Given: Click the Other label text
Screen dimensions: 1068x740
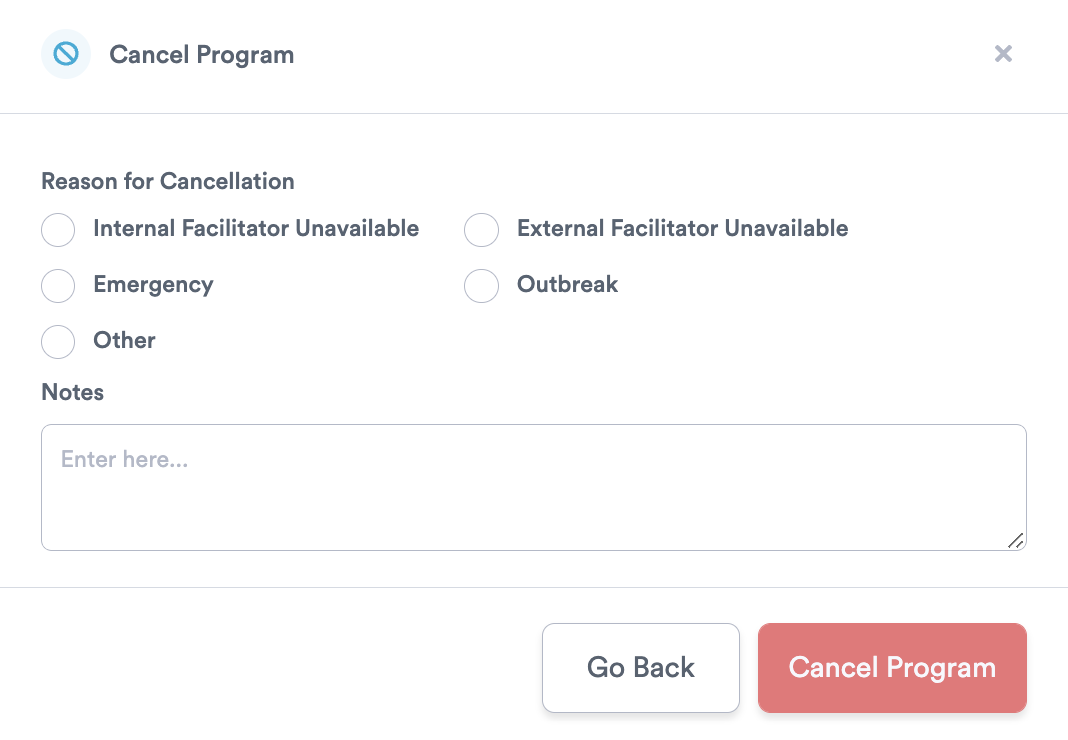Looking at the screenshot, I should [x=124, y=340].
